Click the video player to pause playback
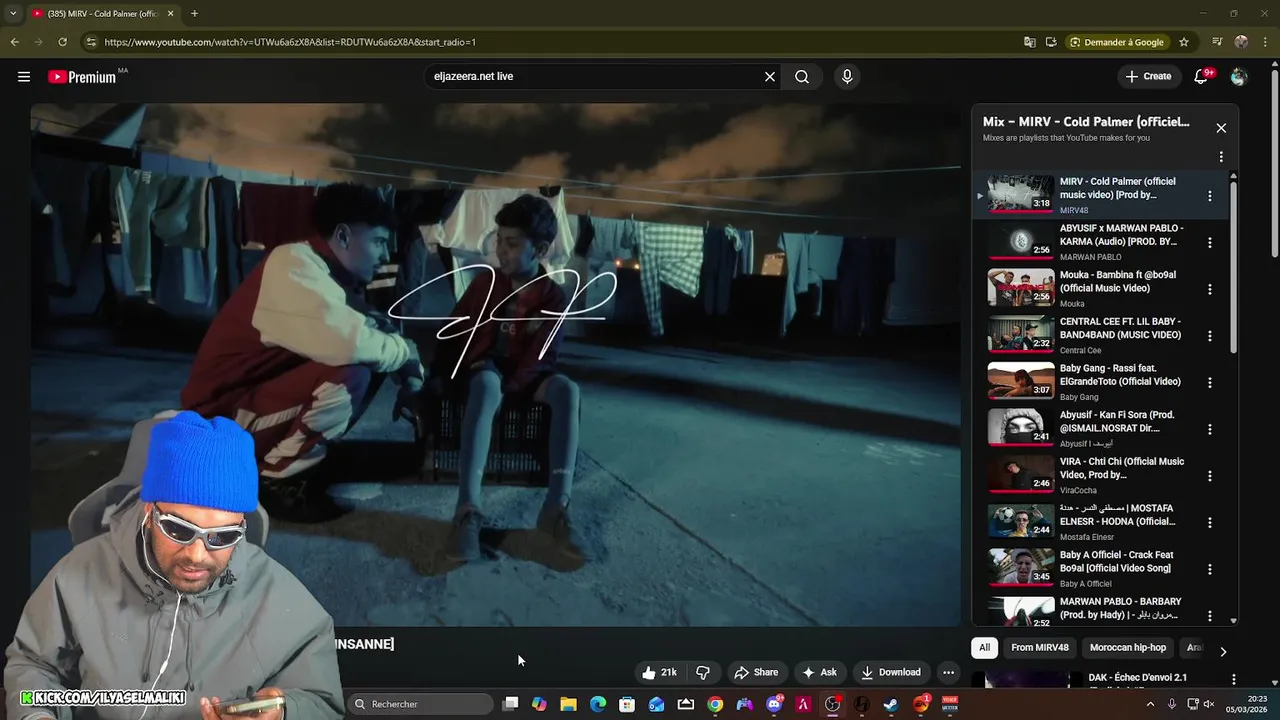Viewport: 1280px width, 720px height. (496, 365)
